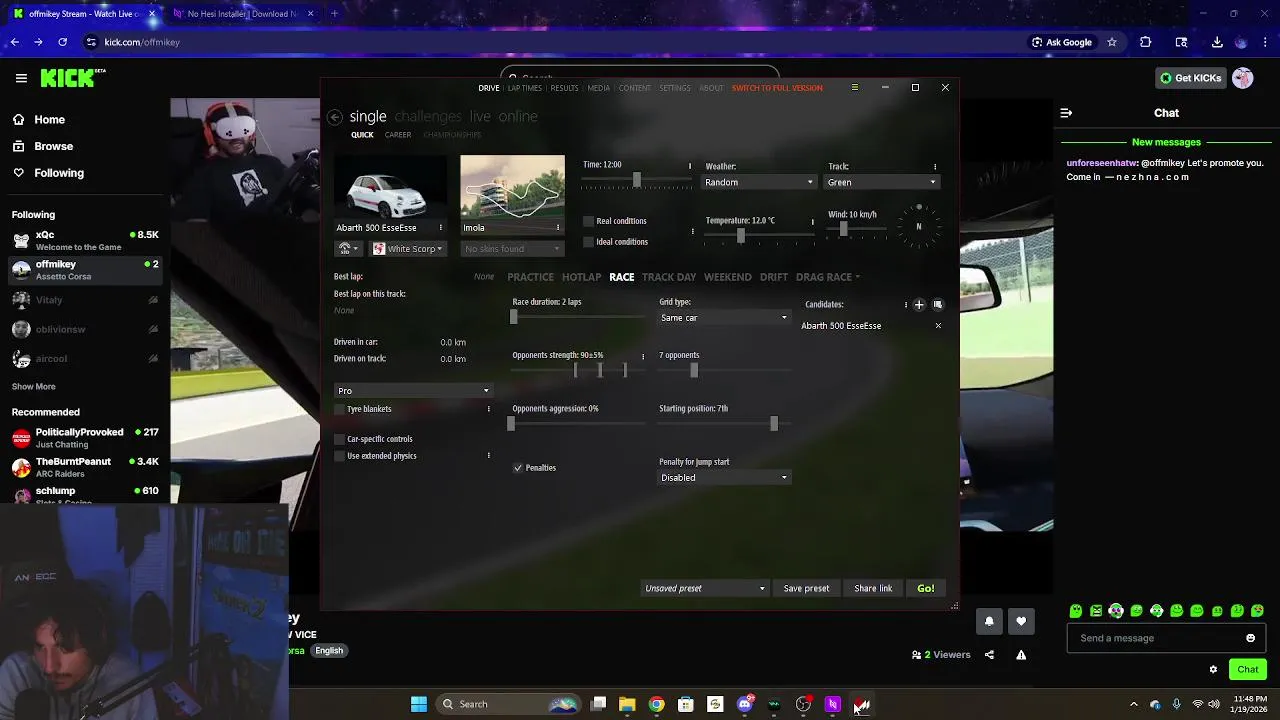Select the Career sub-tab
This screenshot has height=720, width=1280.
[x=398, y=135]
